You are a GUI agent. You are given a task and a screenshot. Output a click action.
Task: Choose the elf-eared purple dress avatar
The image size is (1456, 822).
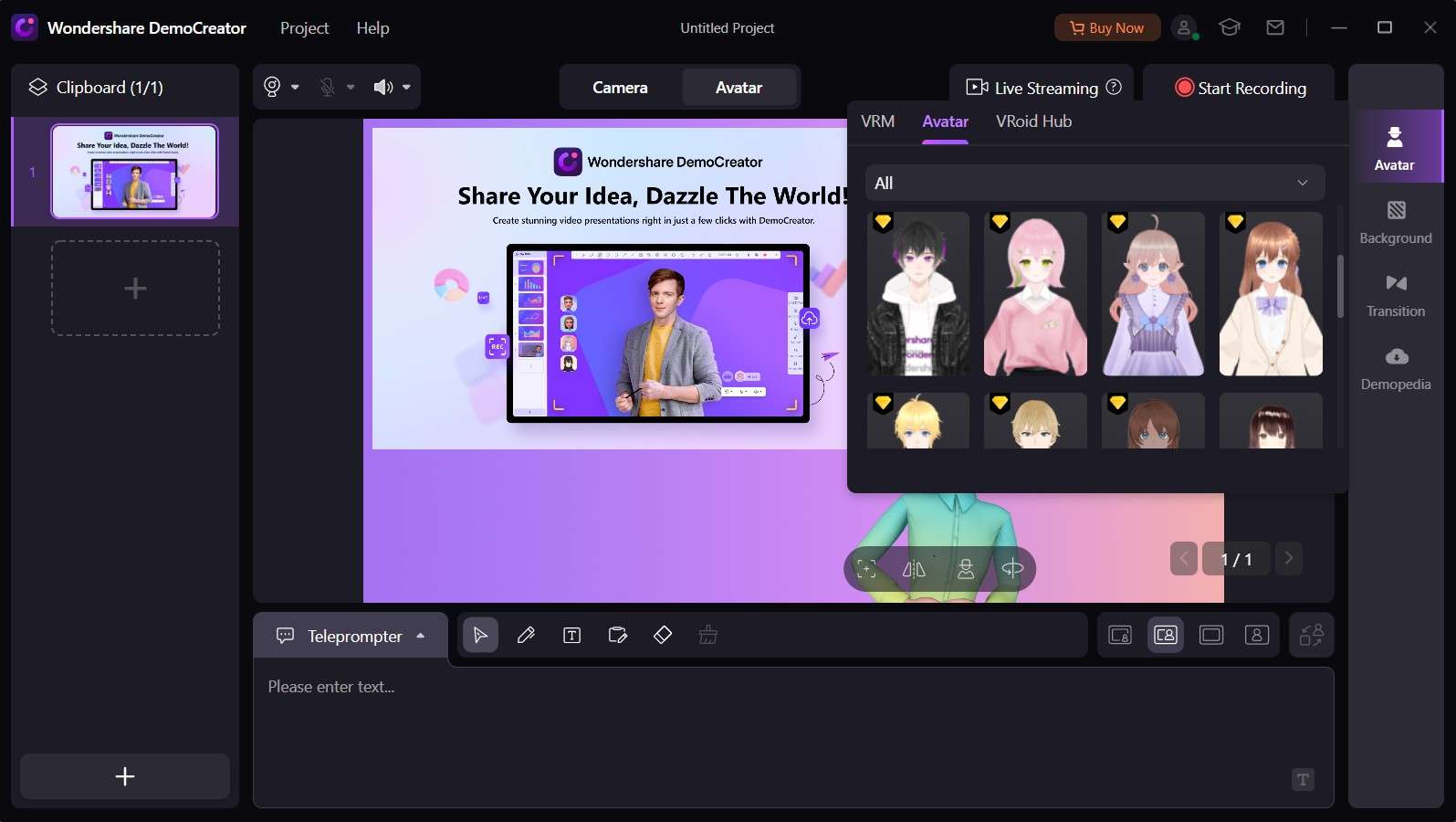tap(1153, 294)
